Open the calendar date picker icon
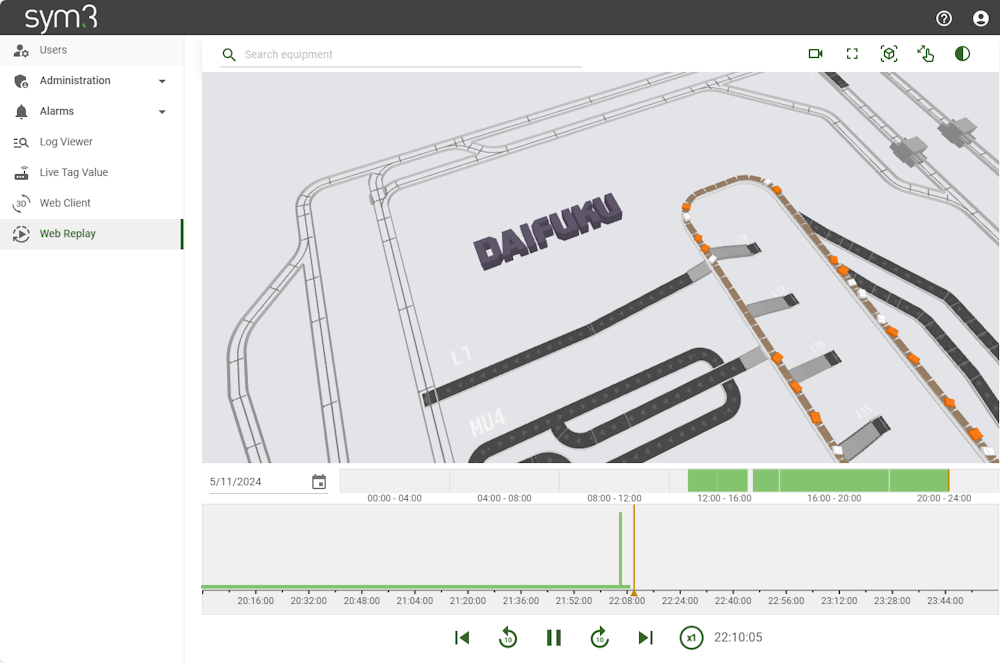The height and width of the screenshot is (663, 1000). 319,482
